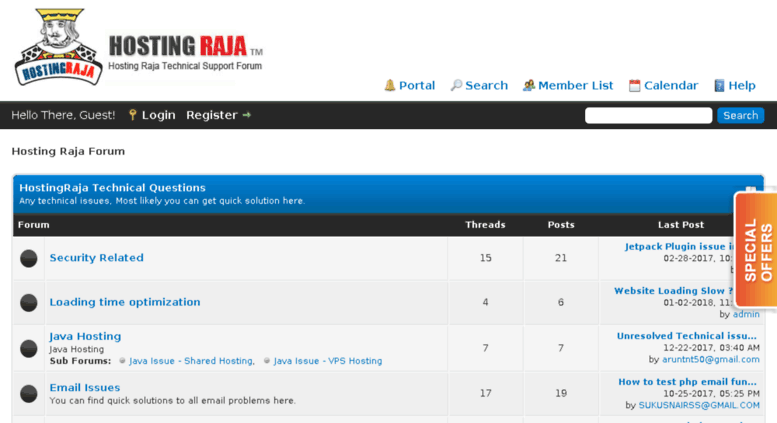
Task: Open Java Issue - VPS Hosting subforum
Action: click(328, 361)
